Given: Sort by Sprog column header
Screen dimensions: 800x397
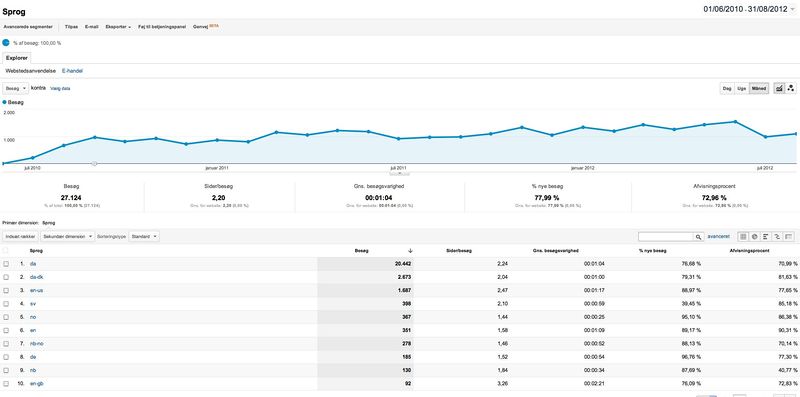Looking at the screenshot, I should point(36,251).
